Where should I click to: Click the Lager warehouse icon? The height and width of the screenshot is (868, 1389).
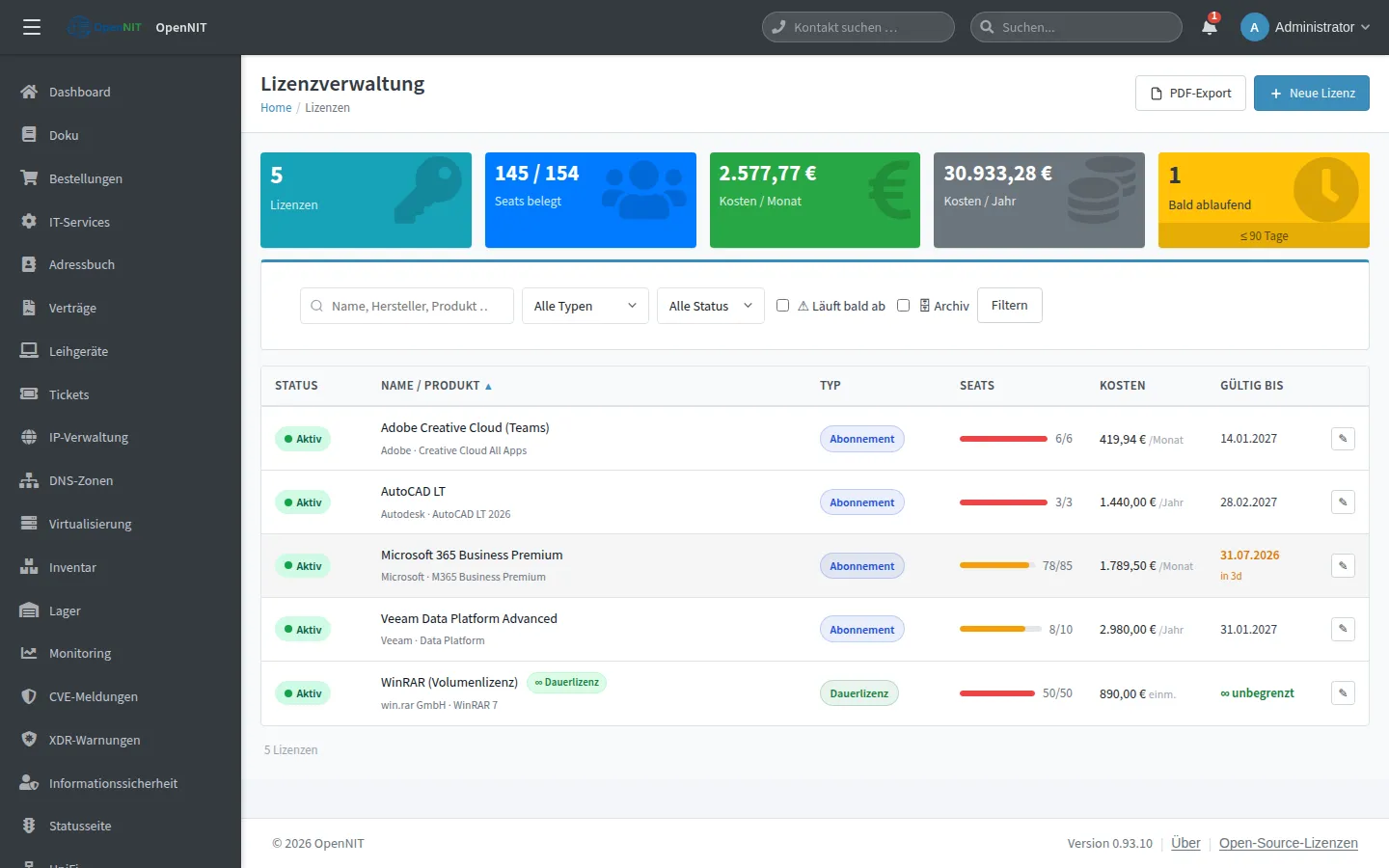[29, 610]
